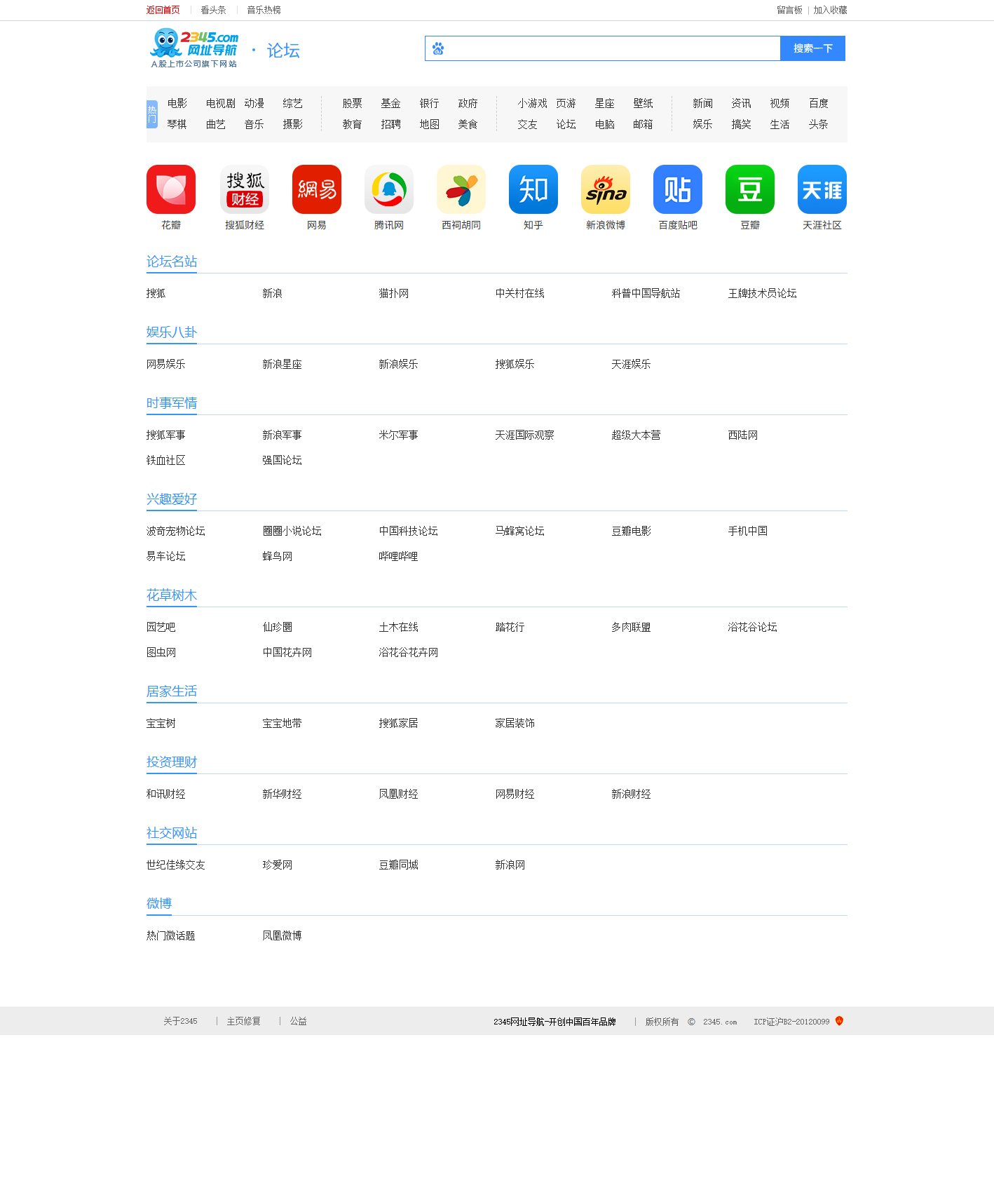994x1204 pixels.
Task: Open the 邮箱 category
Action: [x=643, y=124]
